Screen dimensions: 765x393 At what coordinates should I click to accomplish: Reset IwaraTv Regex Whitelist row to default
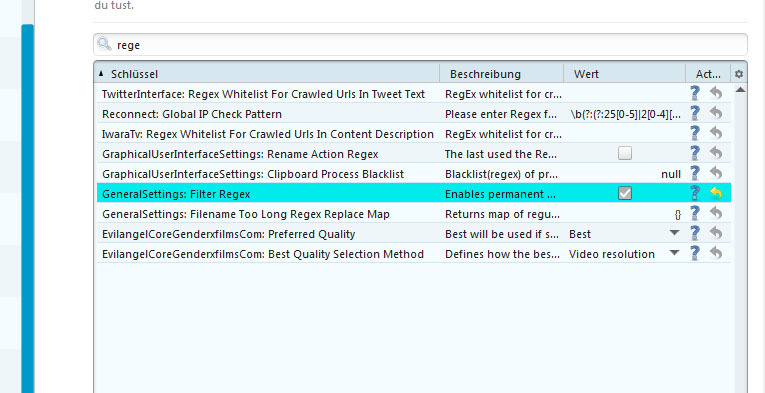[716, 134]
